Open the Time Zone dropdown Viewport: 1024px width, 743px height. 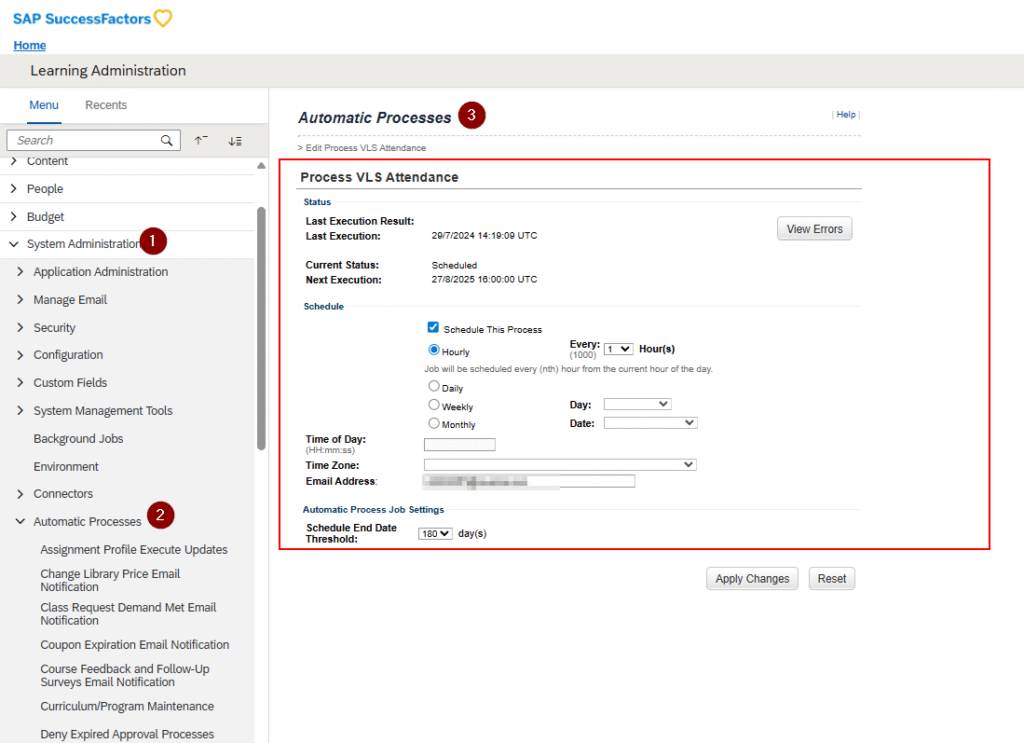[x=560, y=465]
